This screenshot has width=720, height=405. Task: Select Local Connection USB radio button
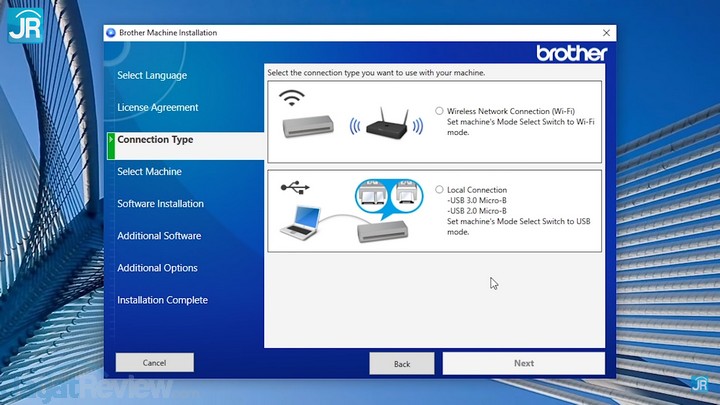tap(439, 190)
